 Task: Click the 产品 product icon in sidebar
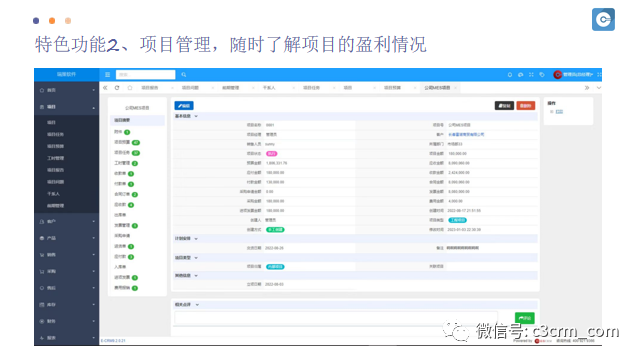coord(42,238)
